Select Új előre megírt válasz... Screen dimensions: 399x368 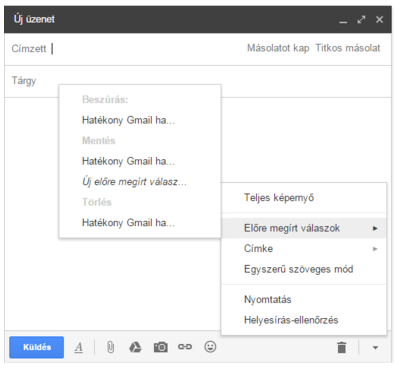[x=140, y=182]
